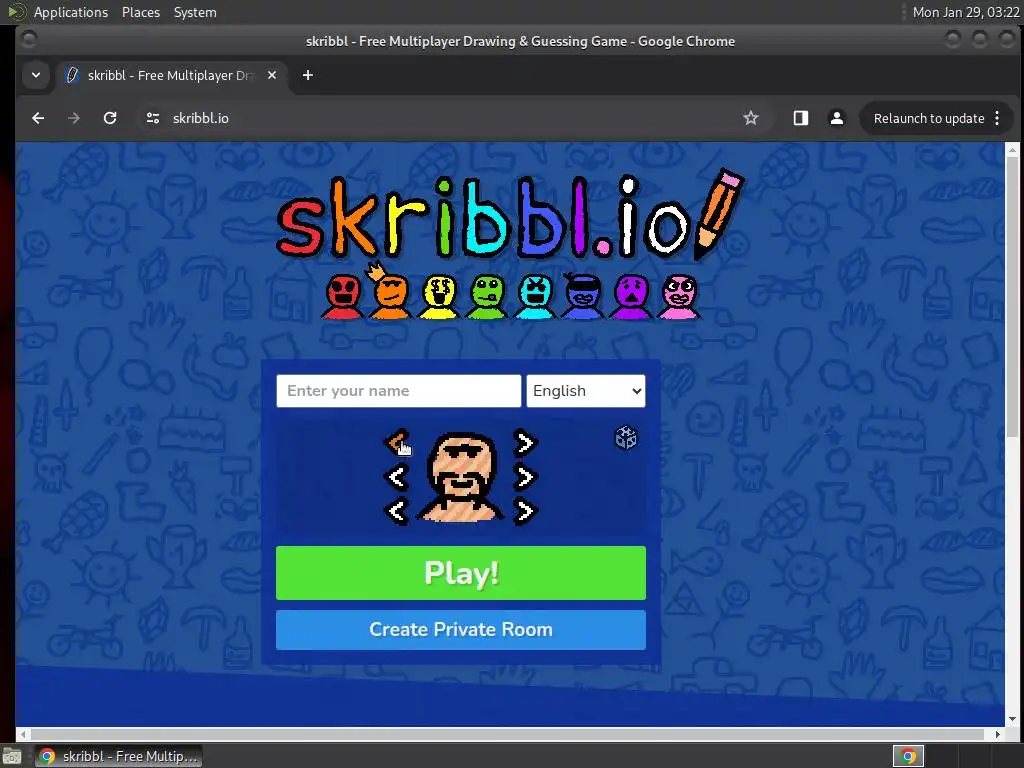The width and height of the screenshot is (1024, 768).
Task: Click the blue avatar in the logo row
Action: point(583,296)
